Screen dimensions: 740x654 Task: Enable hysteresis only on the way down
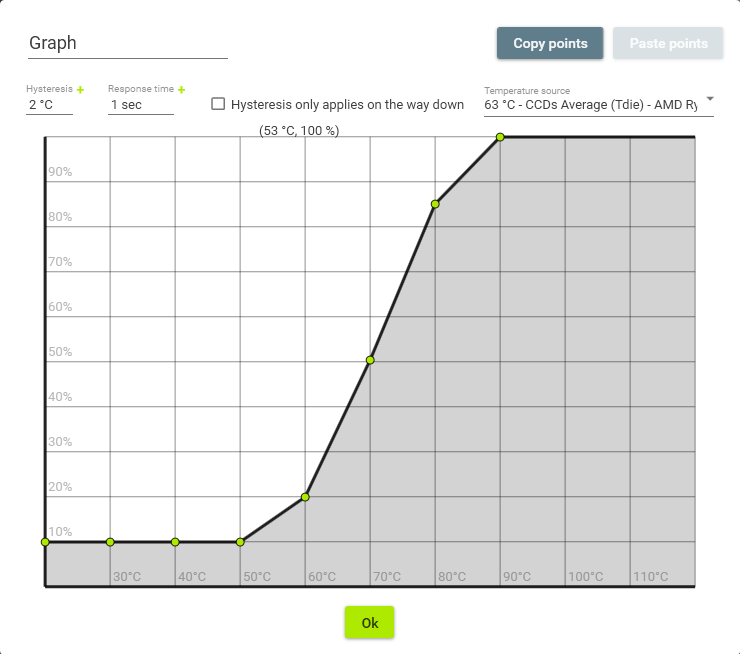tap(218, 104)
